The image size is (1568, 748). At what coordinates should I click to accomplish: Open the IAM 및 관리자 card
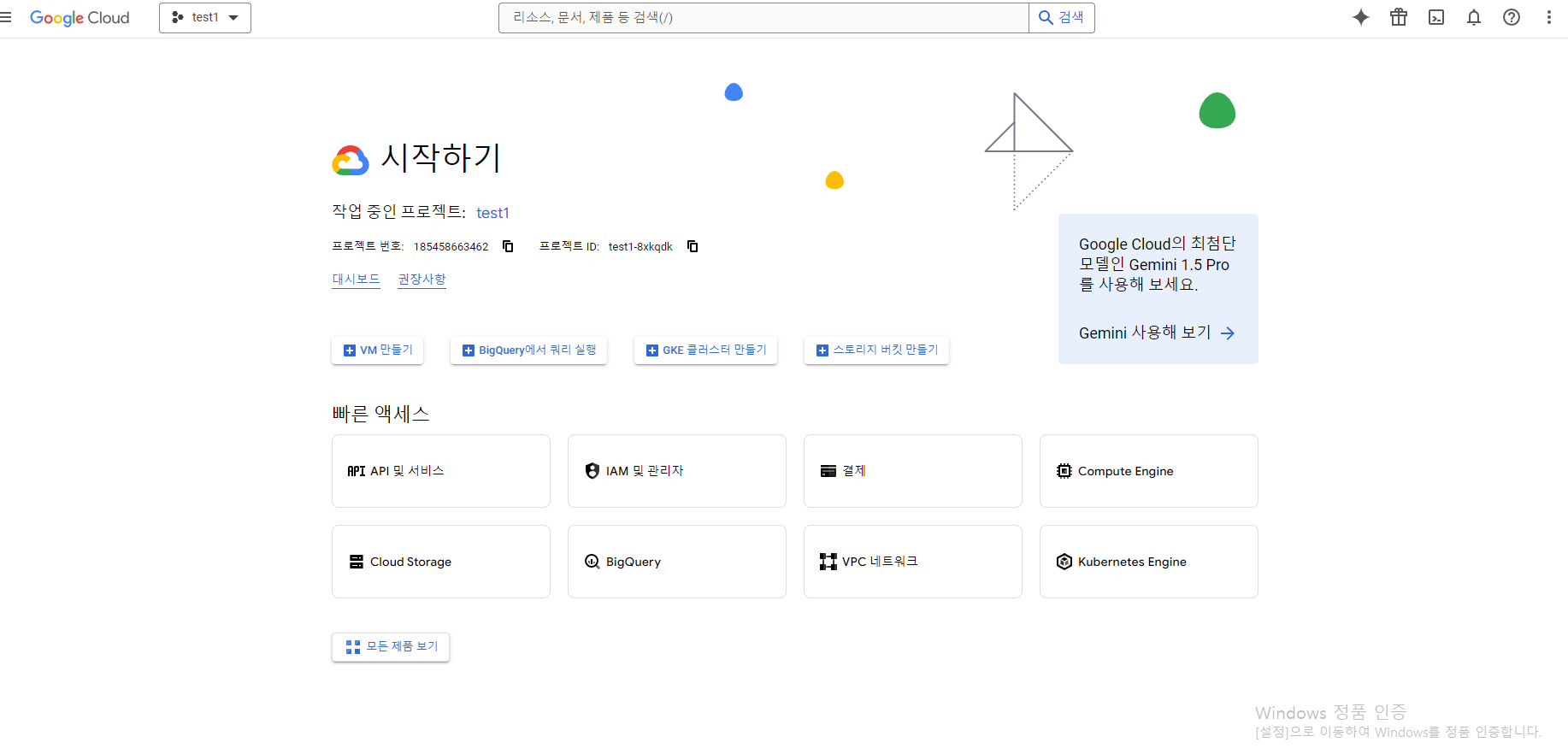677,471
